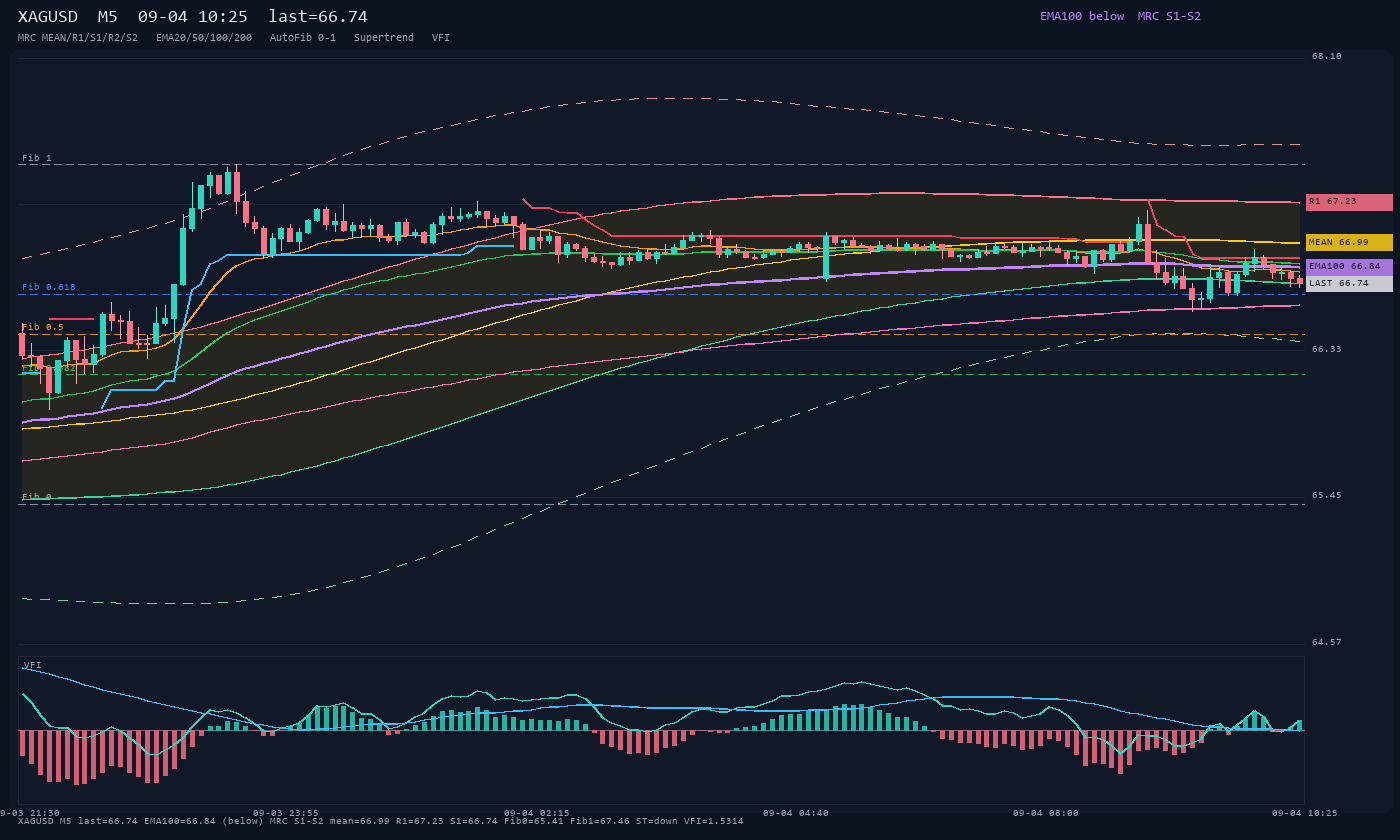Viewport: 1400px width, 840px height.
Task: Click the 09-03 23:55 time axis label
Action: [x=286, y=813]
